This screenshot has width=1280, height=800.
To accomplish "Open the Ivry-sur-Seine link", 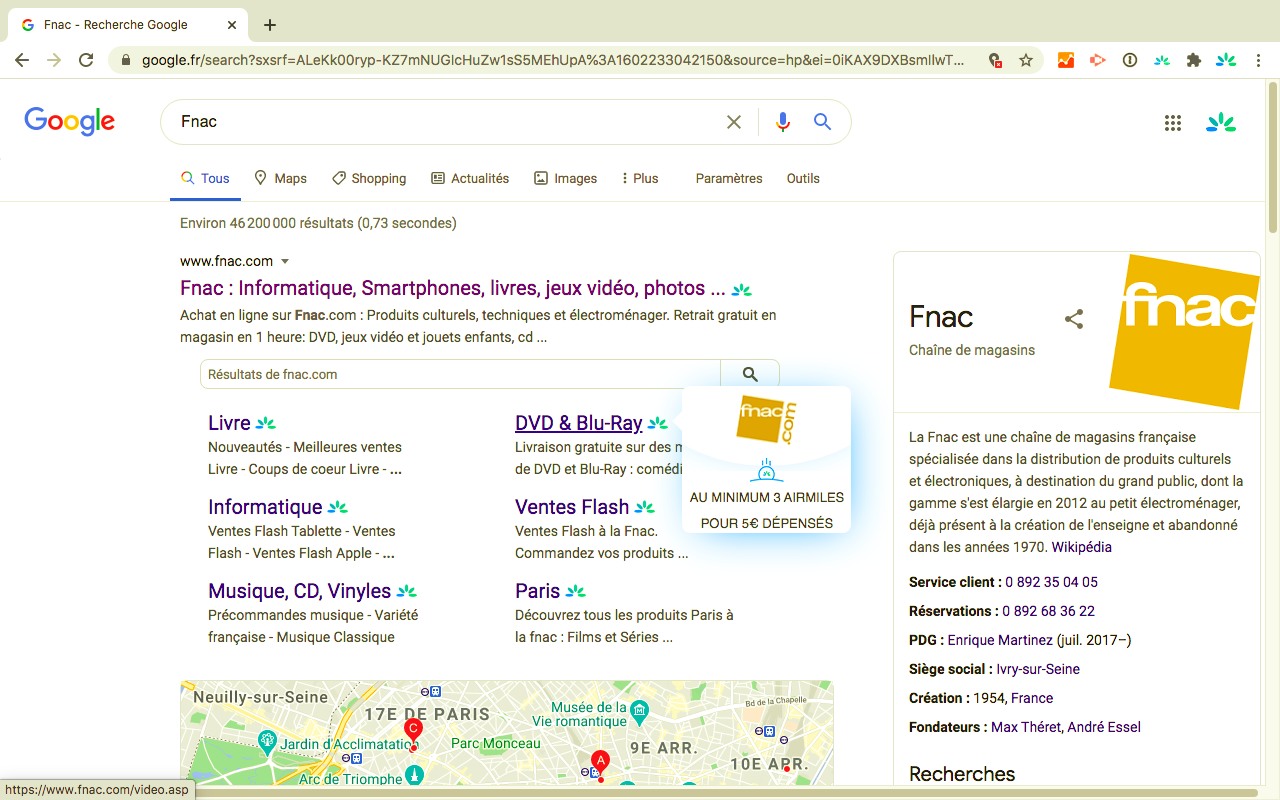I will (1038, 669).
